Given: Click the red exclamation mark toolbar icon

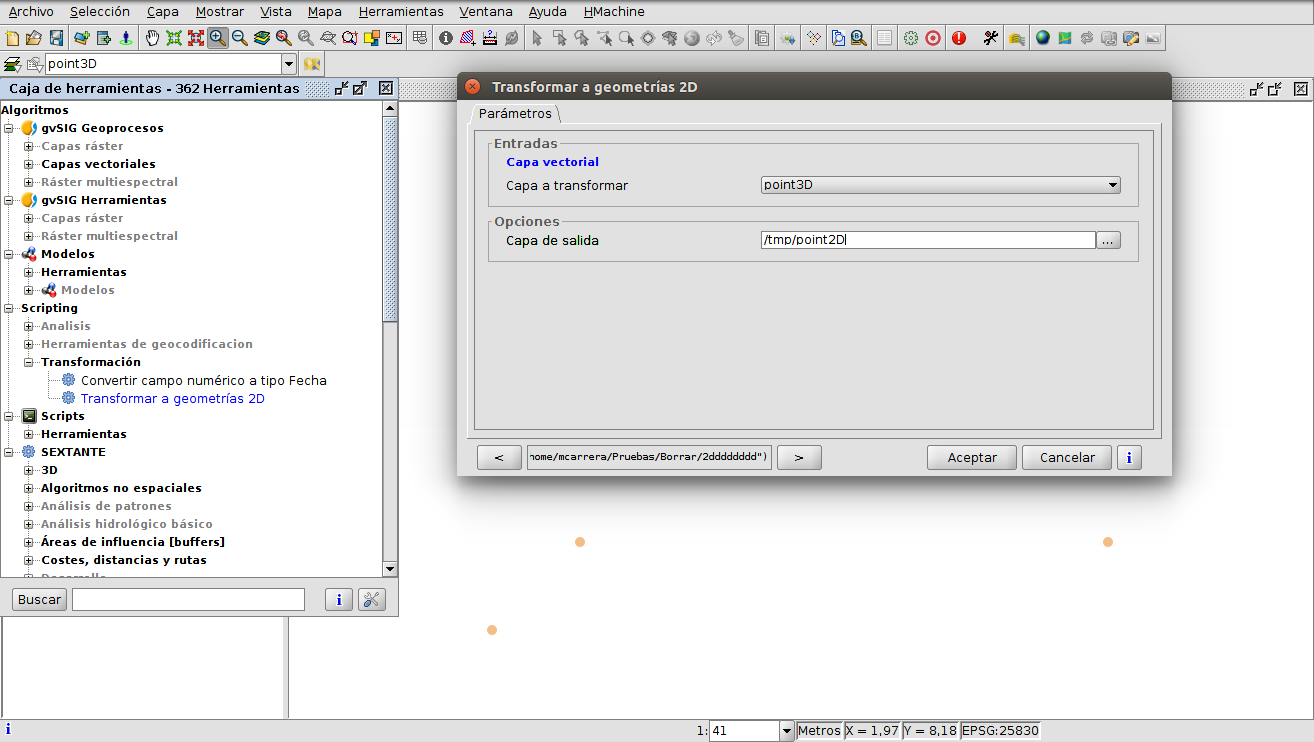Looking at the screenshot, I should click(959, 38).
